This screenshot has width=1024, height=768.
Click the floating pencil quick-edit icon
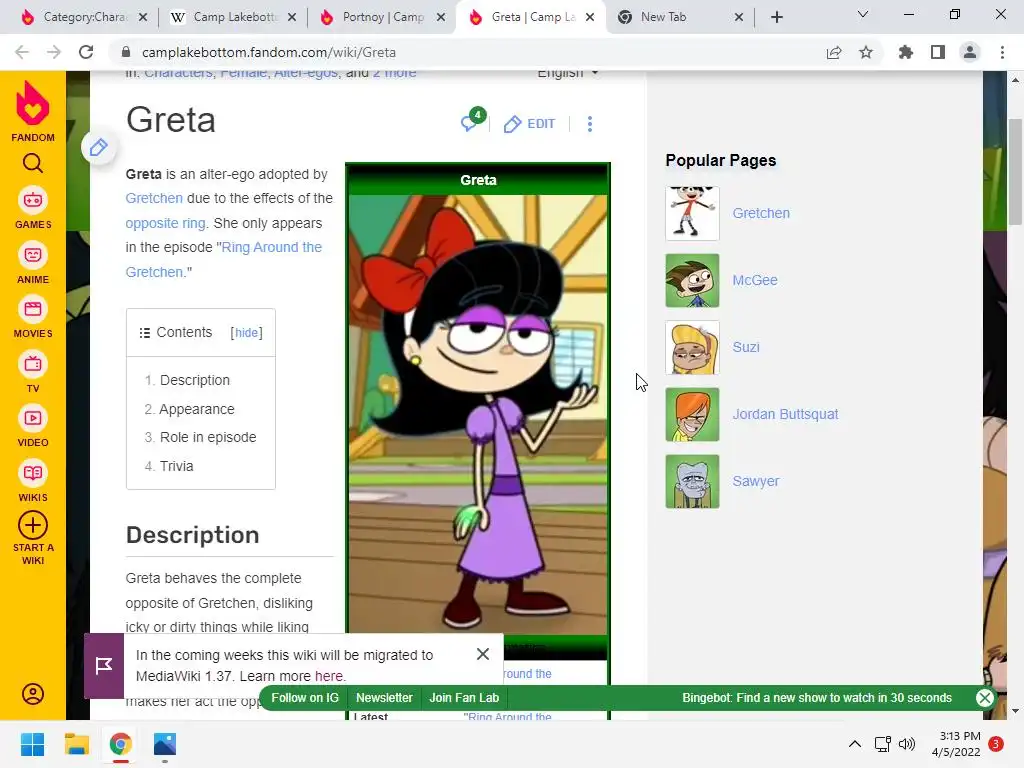coord(99,148)
